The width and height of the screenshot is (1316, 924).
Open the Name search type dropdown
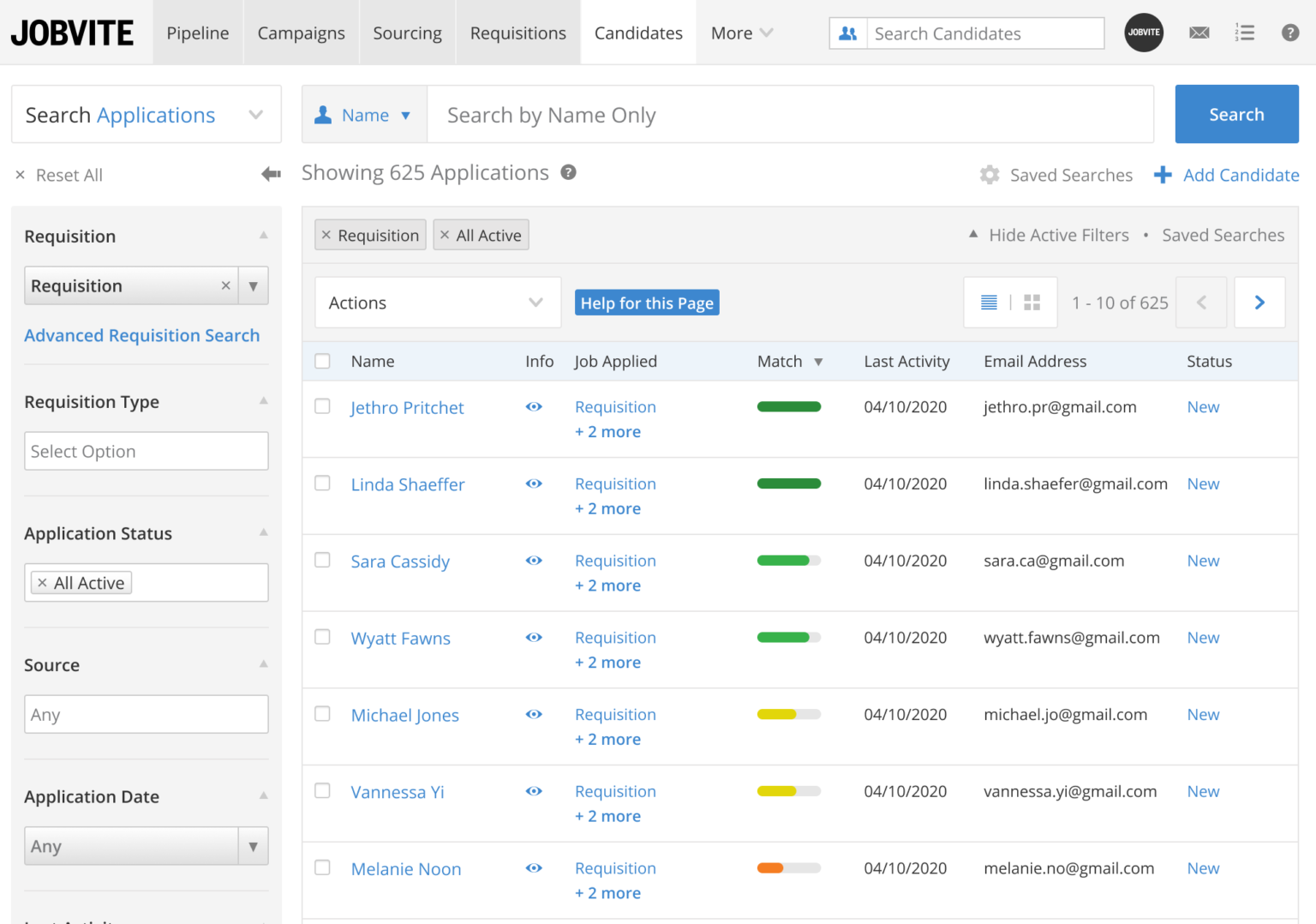364,114
